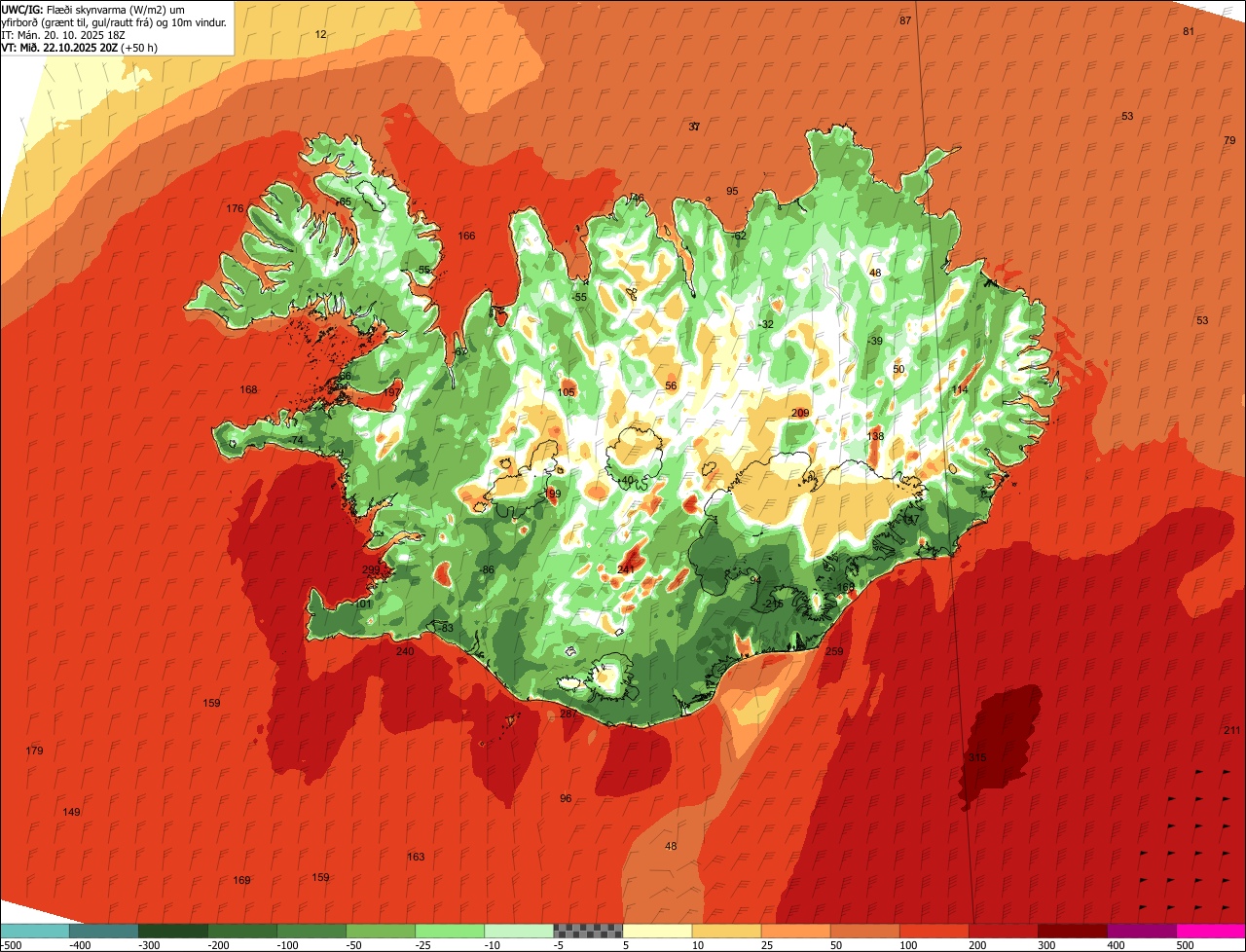Click the map value 197 in west Iceland
The width and height of the screenshot is (1246, 952).
pos(391,392)
